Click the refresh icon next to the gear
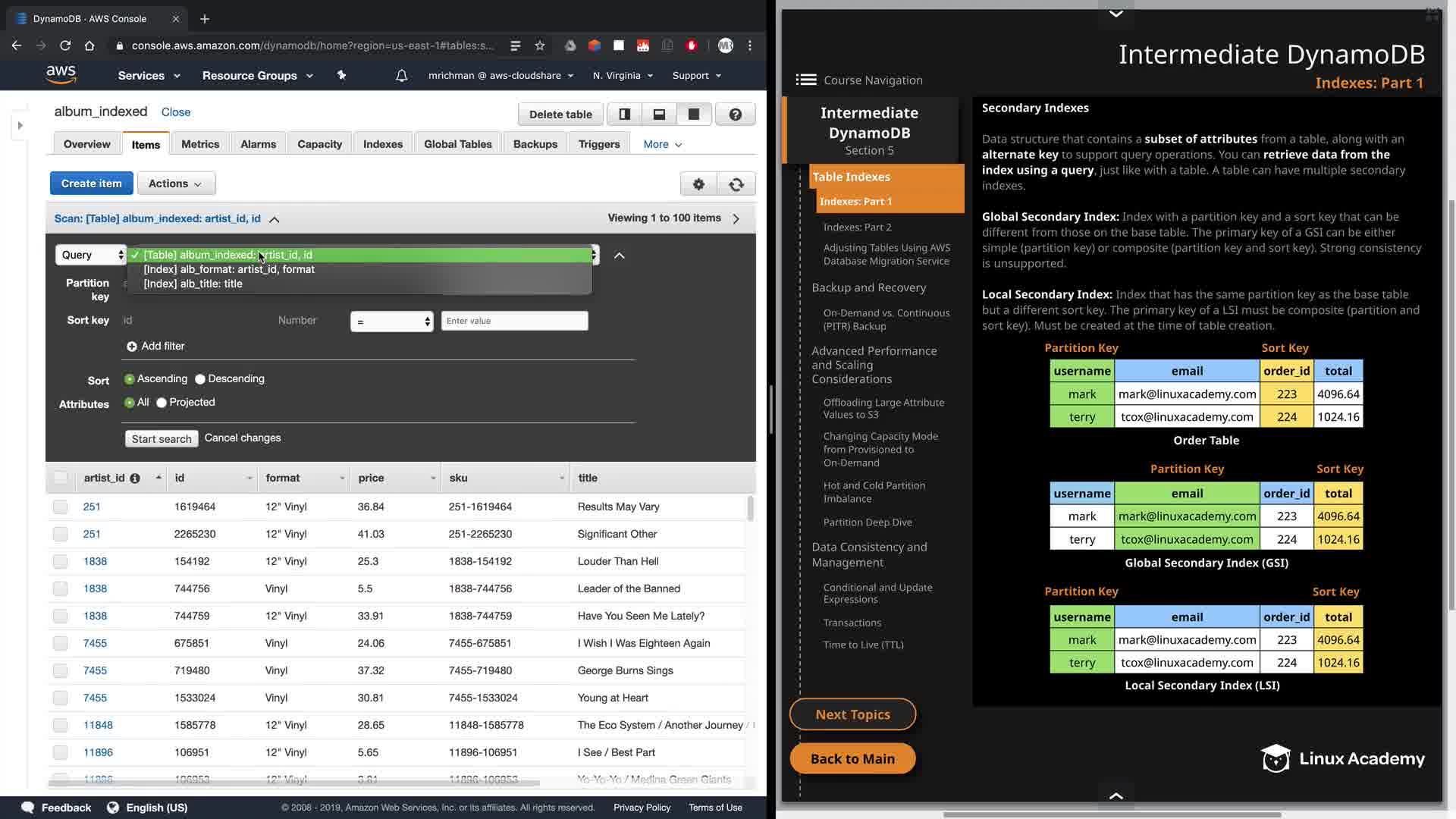 pos(736,184)
